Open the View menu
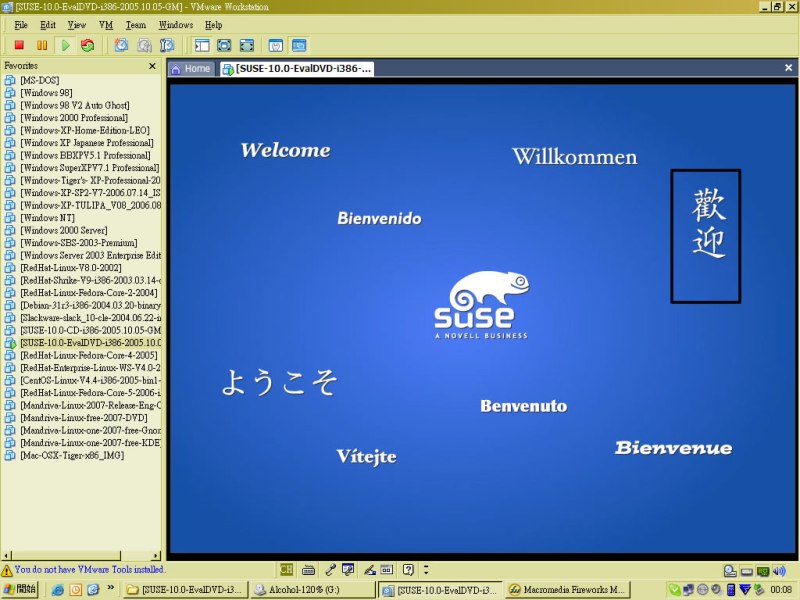The image size is (800, 600). [77, 25]
